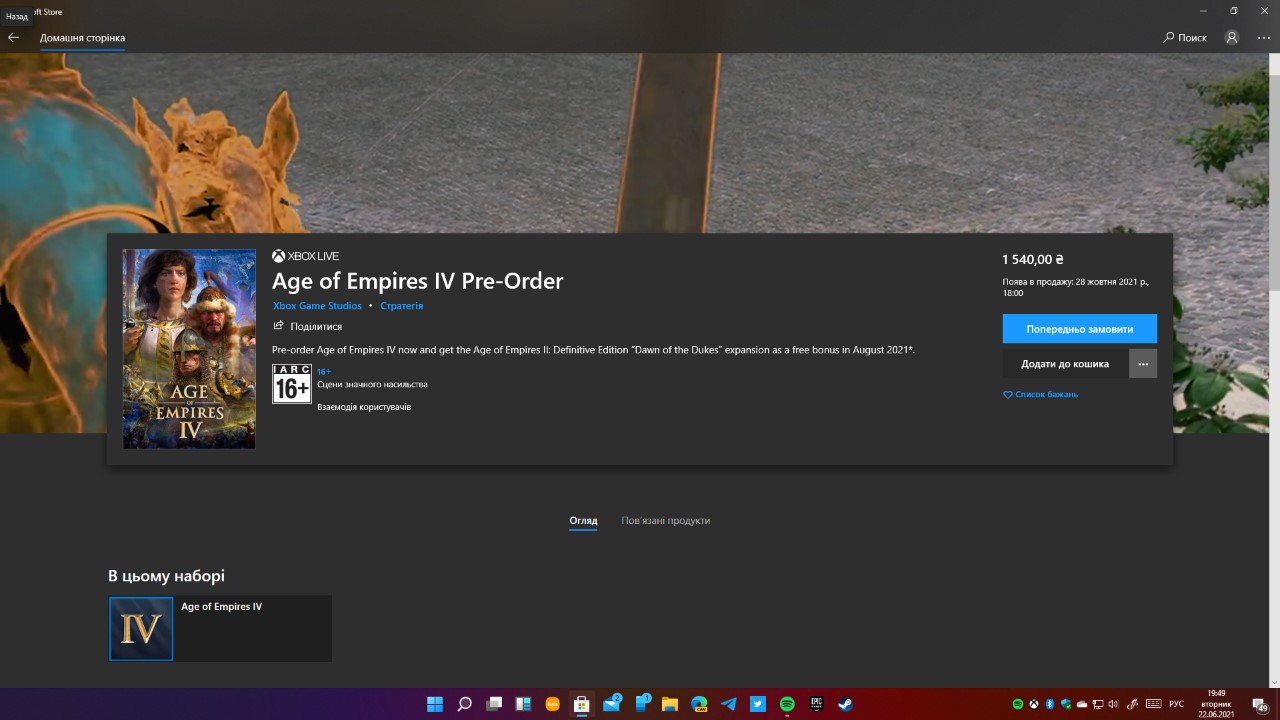Click Spotify icon in system tray
Screen dimensions: 1280x720
click(x=1018, y=704)
